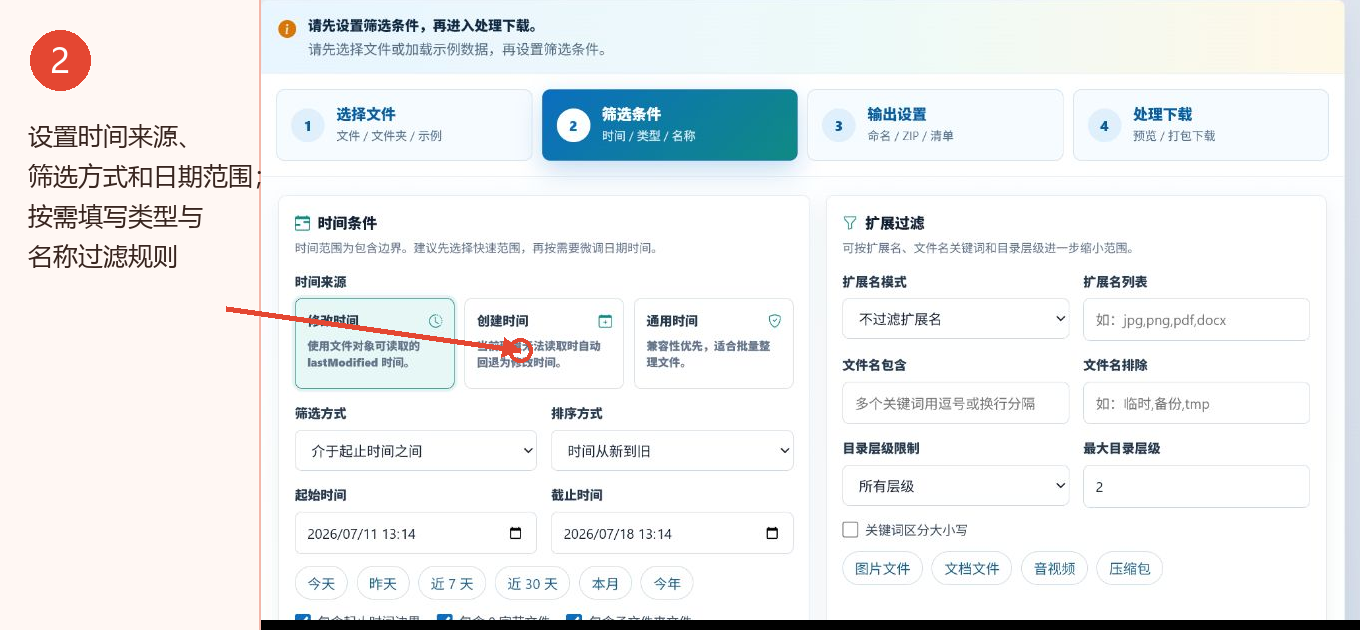Click the 目录层级限制 label text
The width and height of the screenshot is (1360, 630).
(881, 448)
